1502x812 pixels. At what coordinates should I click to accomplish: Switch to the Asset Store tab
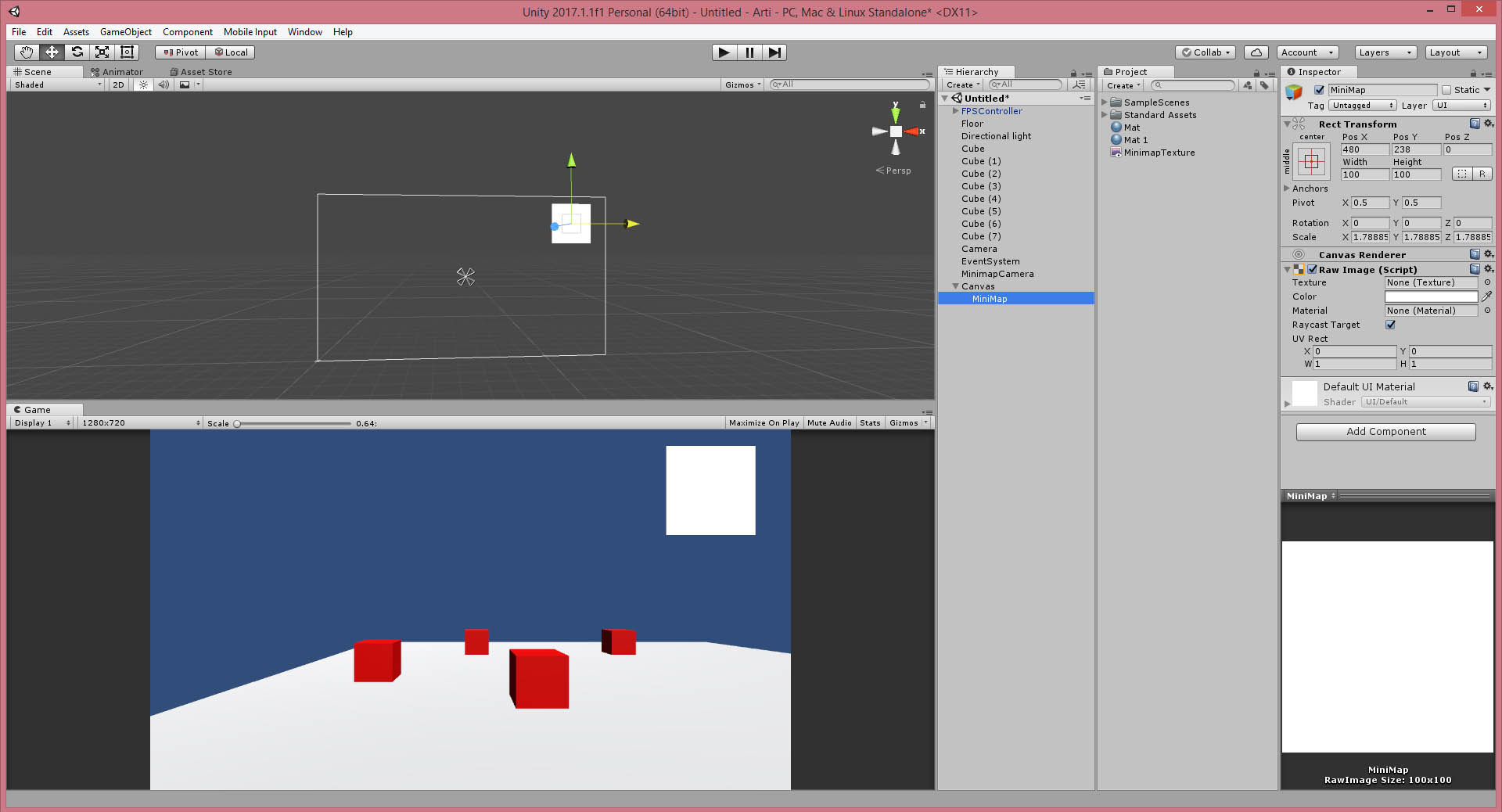[x=201, y=72]
